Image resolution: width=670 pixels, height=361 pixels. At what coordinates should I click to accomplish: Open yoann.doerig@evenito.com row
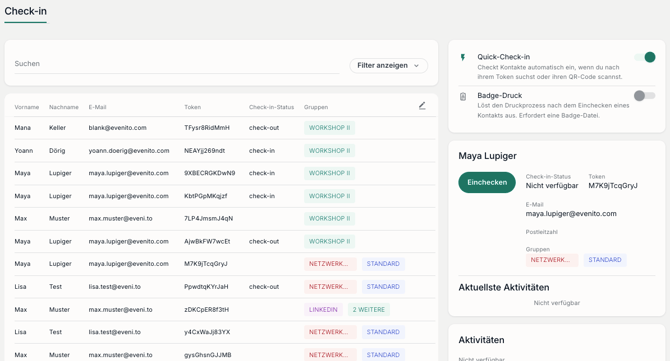[x=225, y=151]
